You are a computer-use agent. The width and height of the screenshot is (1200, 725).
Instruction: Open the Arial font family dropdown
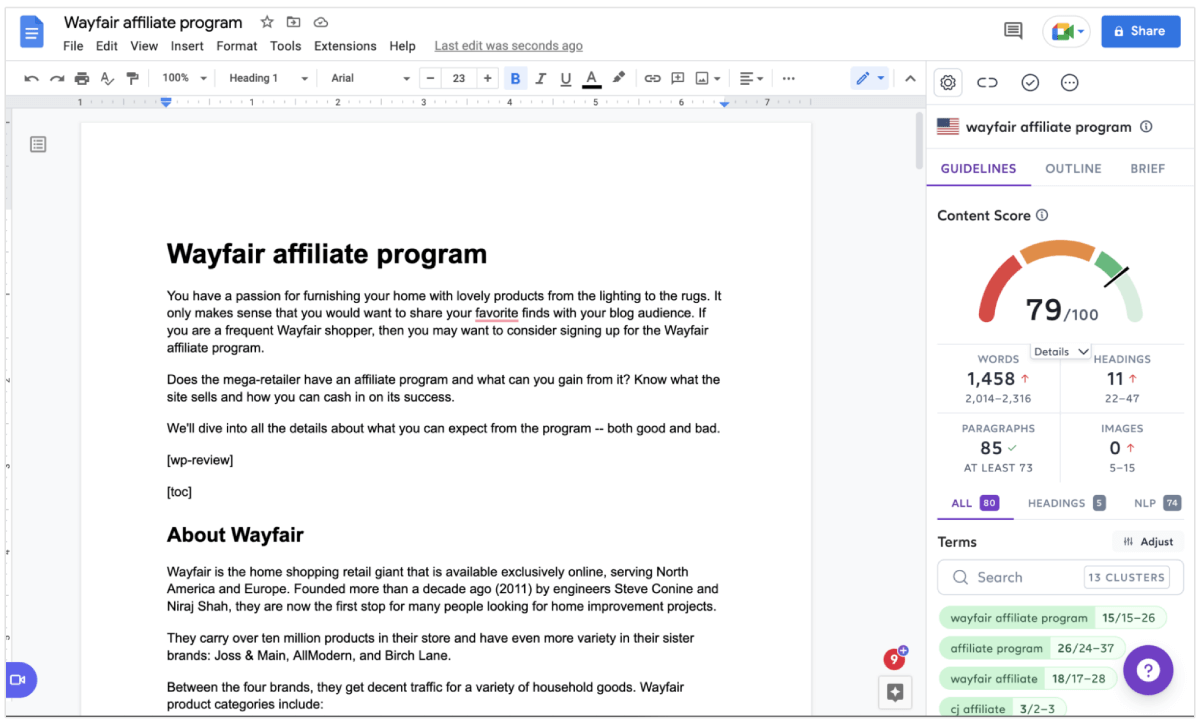(x=367, y=77)
